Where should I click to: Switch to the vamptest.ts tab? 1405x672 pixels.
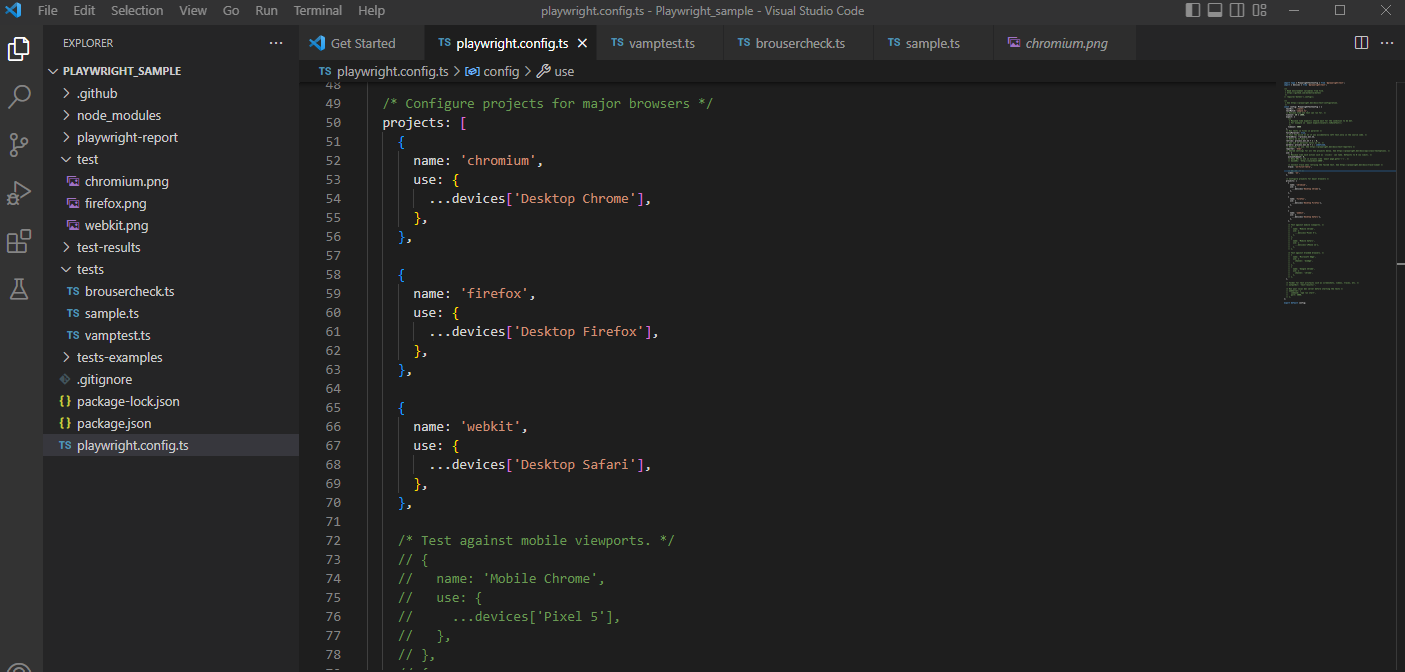click(661, 43)
